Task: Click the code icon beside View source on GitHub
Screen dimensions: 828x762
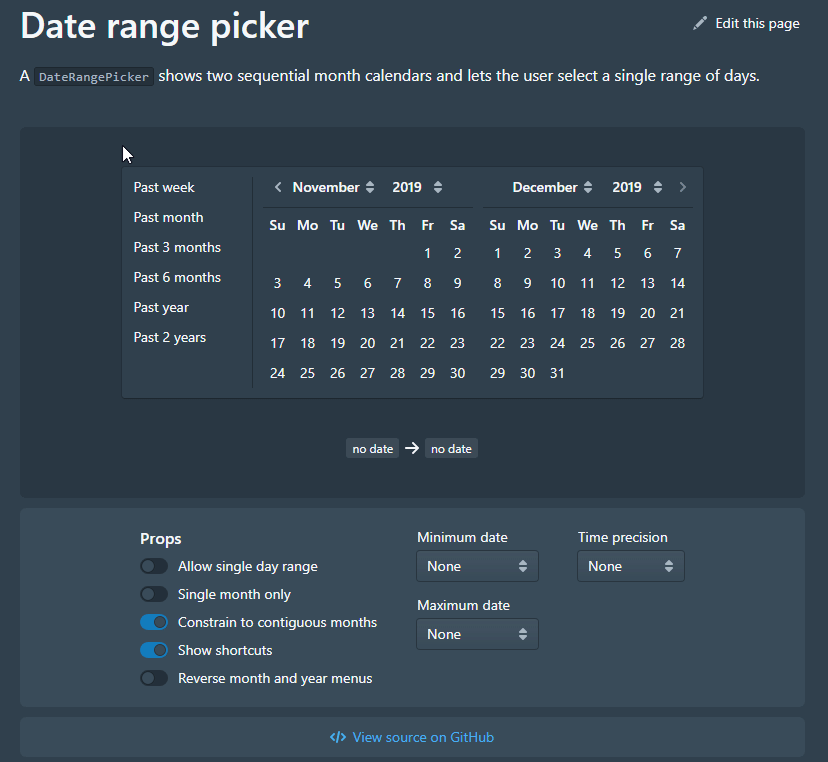Action: tap(338, 736)
